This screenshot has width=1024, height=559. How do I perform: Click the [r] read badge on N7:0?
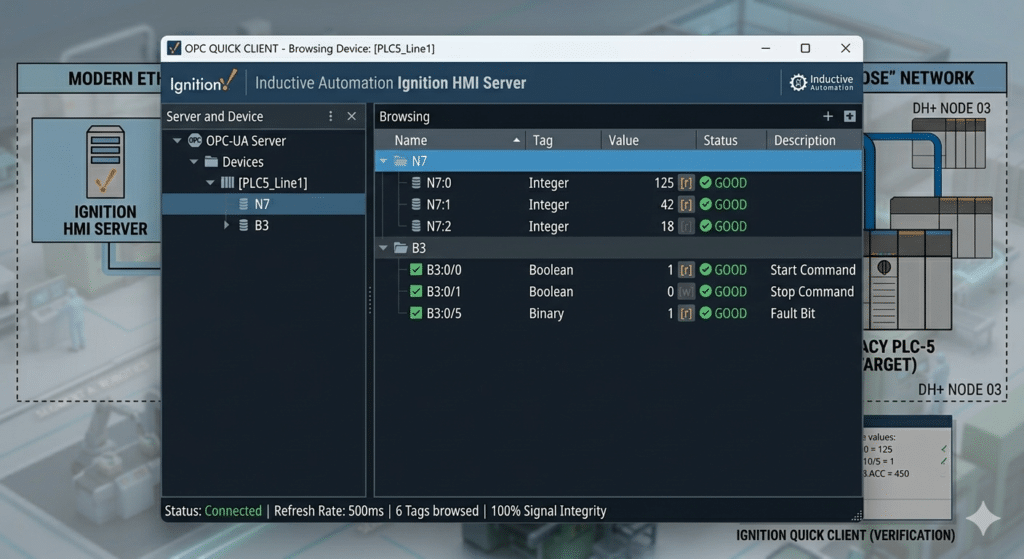pyautogui.click(x=686, y=183)
